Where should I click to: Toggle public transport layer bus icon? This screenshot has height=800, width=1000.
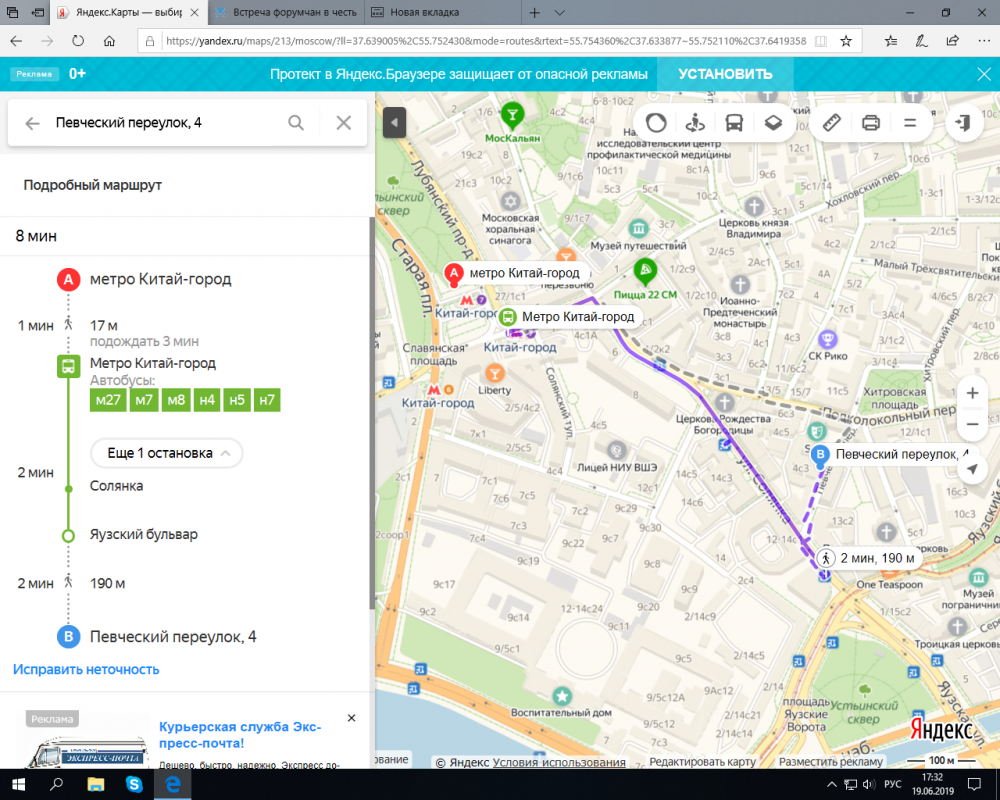pyautogui.click(x=734, y=123)
